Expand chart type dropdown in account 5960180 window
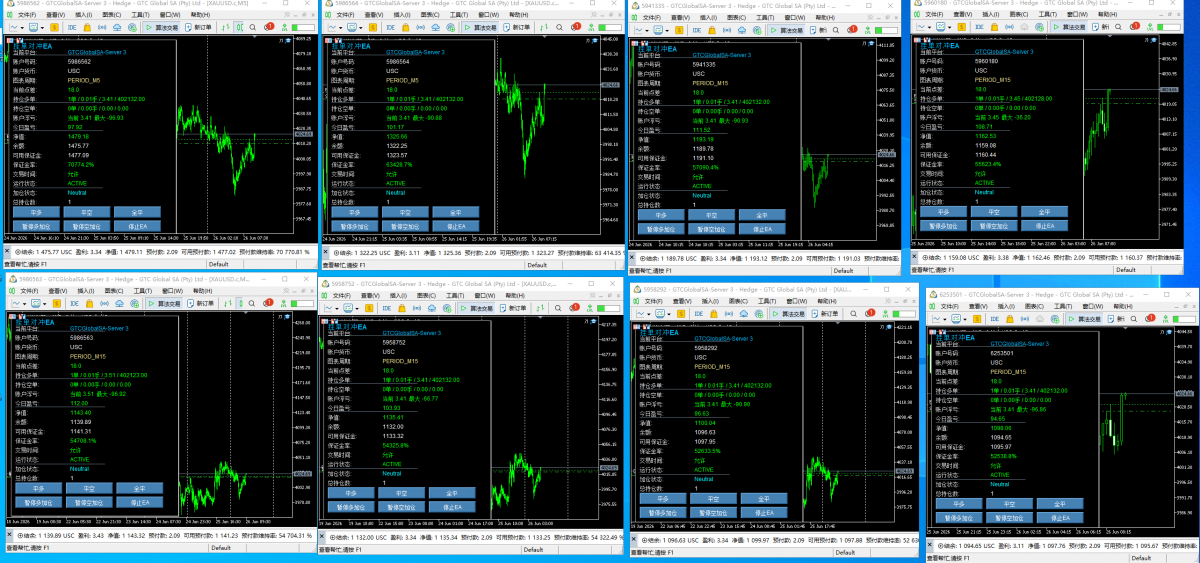 click(929, 28)
